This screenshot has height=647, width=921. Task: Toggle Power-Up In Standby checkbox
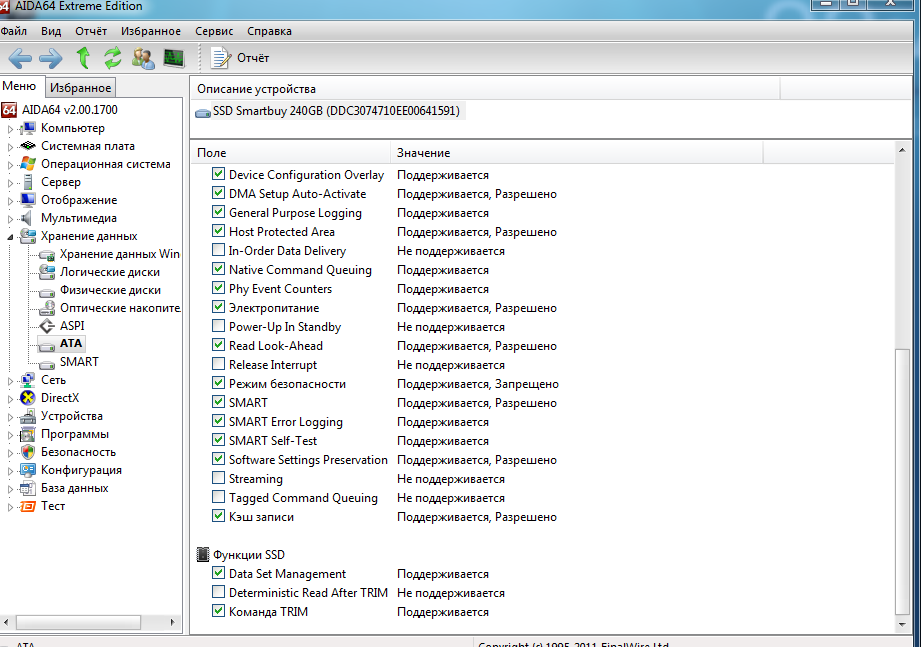(x=219, y=326)
